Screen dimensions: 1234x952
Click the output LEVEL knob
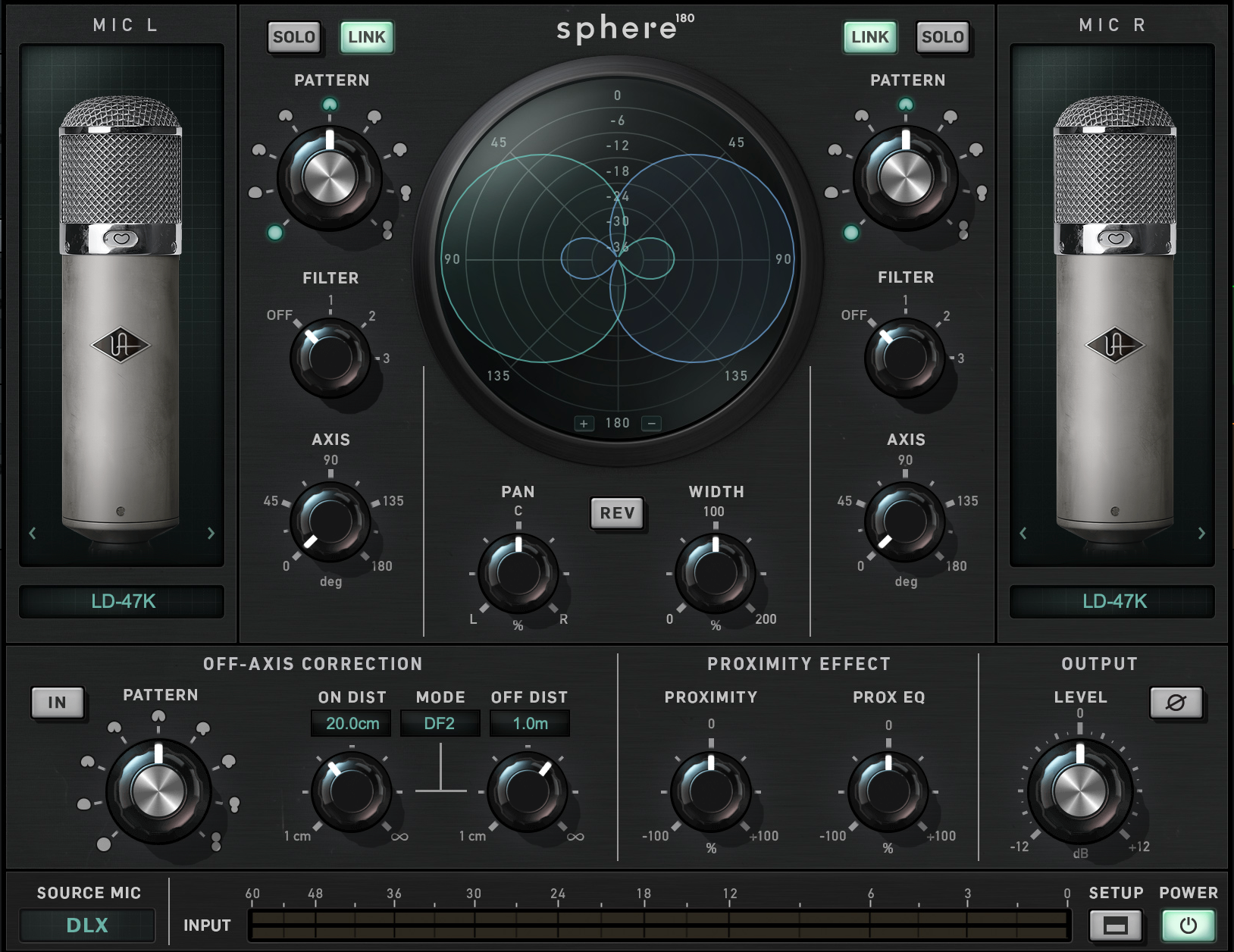tap(1080, 791)
